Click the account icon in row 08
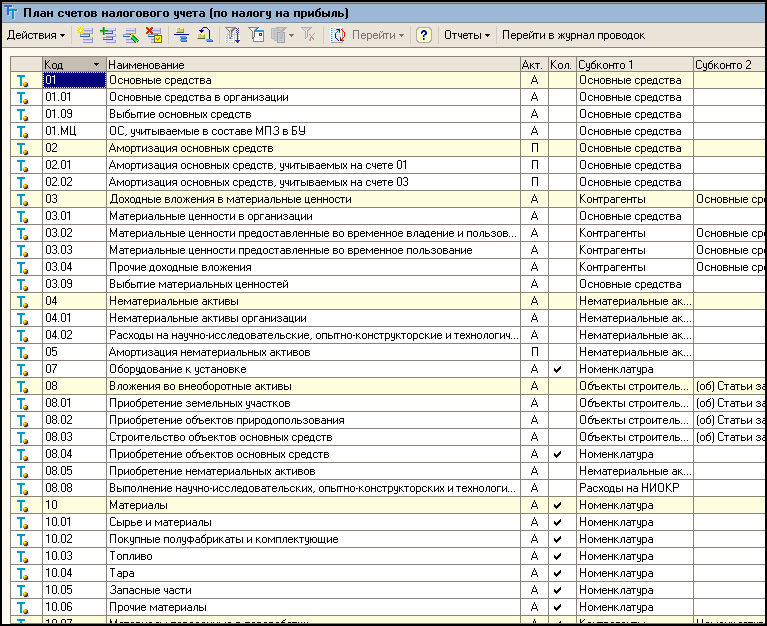This screenshot has height=626, width=767. (x=23, y=386)
